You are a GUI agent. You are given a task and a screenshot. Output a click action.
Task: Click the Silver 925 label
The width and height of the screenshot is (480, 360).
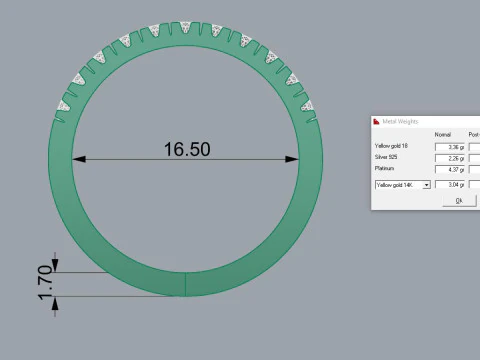386,157
